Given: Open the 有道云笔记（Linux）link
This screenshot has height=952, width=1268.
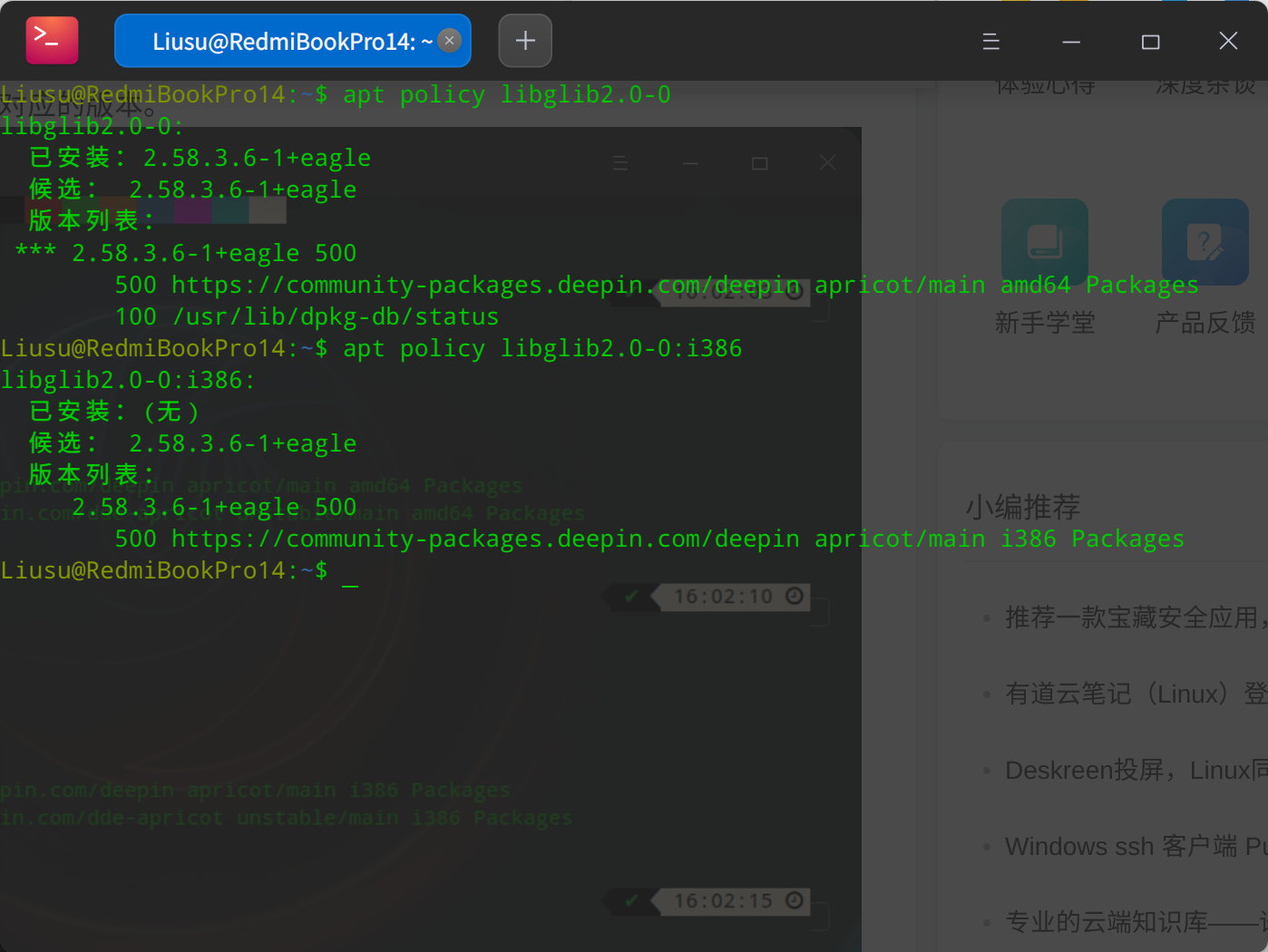Looking at the screenshot, I should pos(1134,694).
